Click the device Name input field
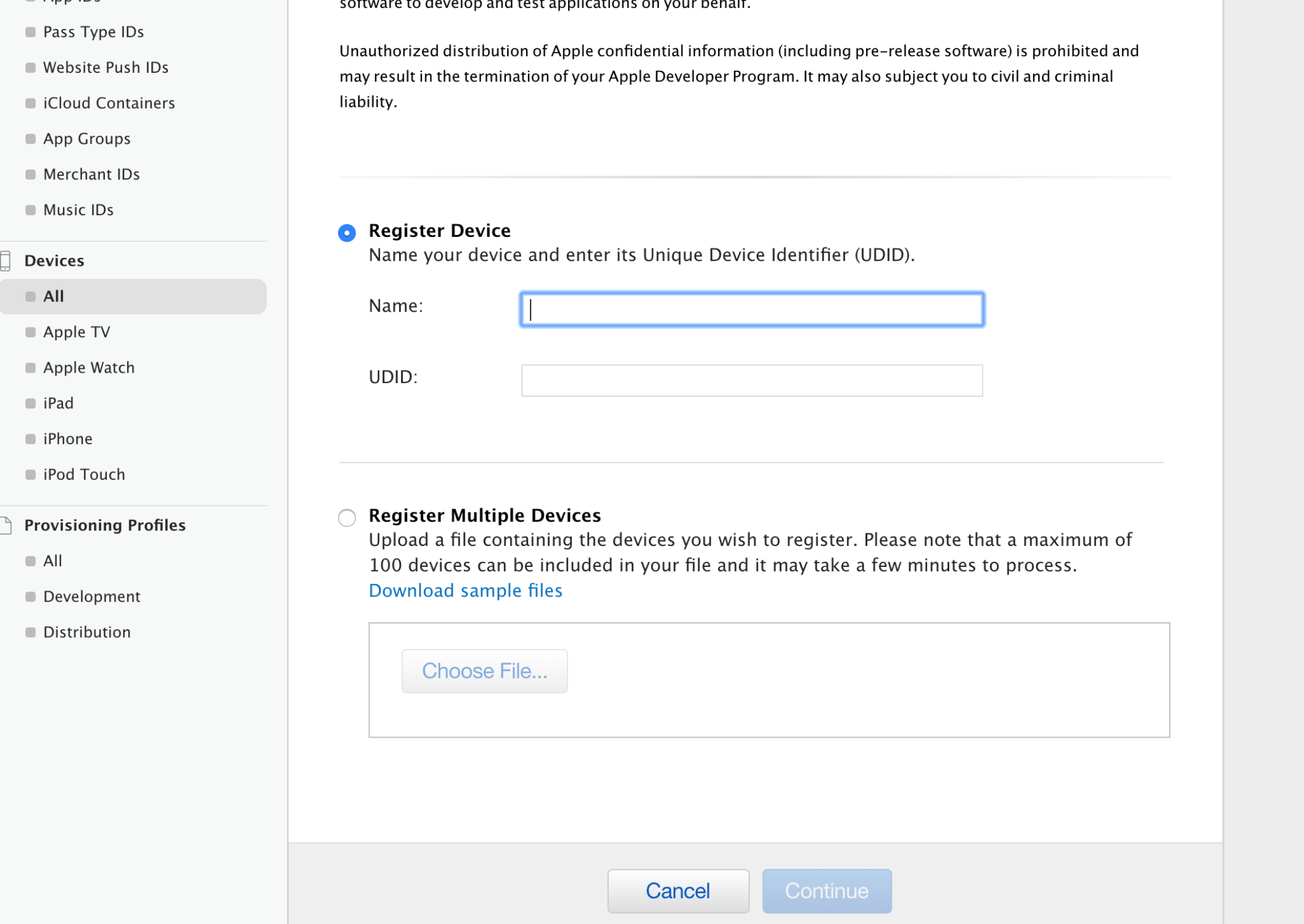Image resolution: width=1304 pixels, height=924 pixels. coord(751,309)
